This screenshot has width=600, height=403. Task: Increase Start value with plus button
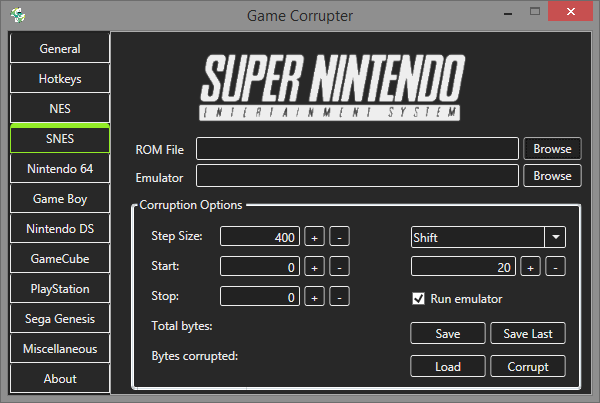[x=315, y=266]
